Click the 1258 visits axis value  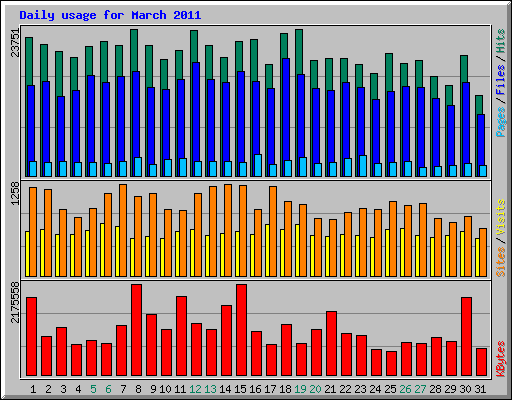15,193
